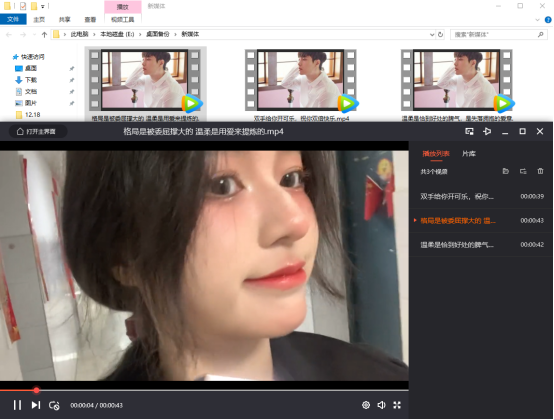Screen dimensions: 554x420
Task: Select the 格局是被委屈撑大的 video thumbnail
Action: point(146,80)
